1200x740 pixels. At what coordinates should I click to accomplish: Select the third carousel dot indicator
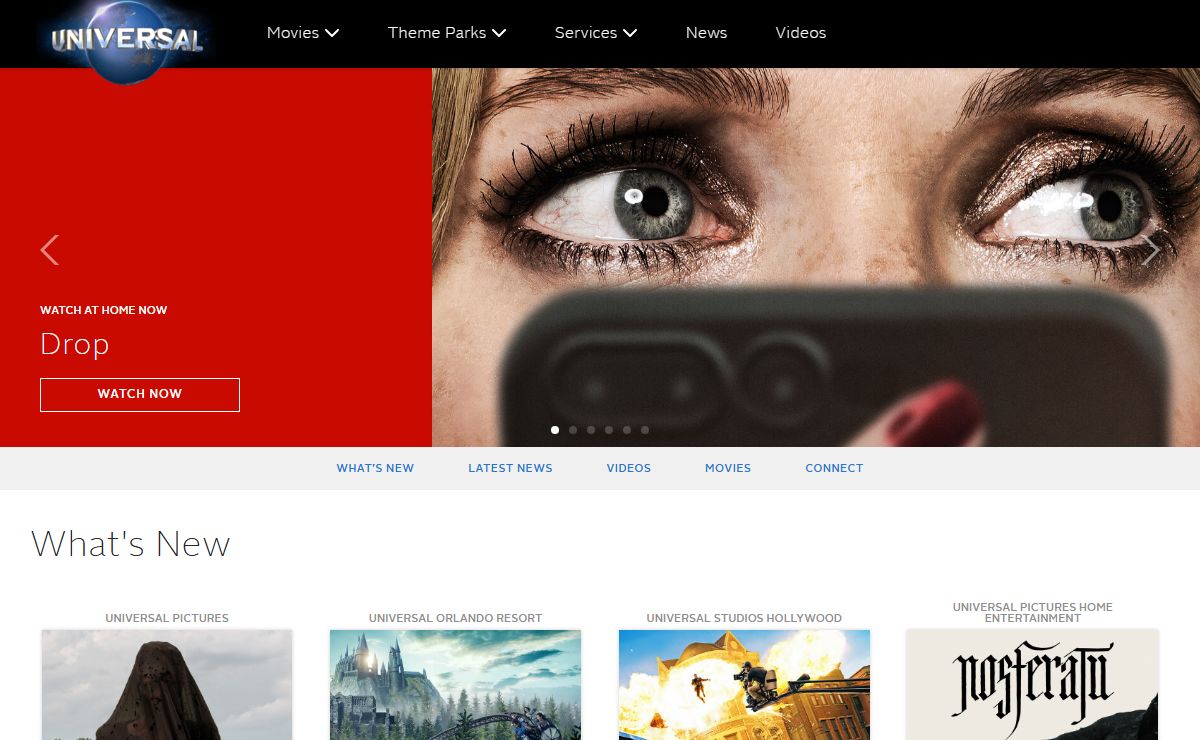click(x=591, y=430)
